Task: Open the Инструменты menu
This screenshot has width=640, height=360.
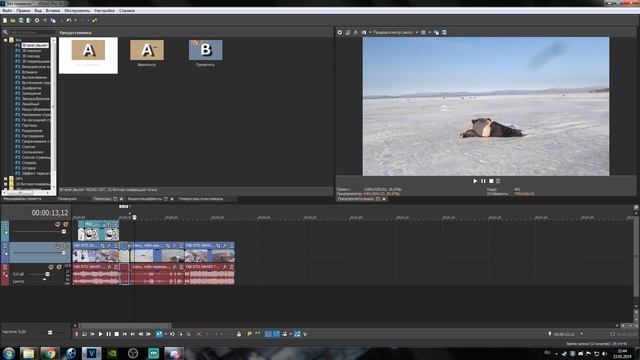Action: click(x=77, y=11)
